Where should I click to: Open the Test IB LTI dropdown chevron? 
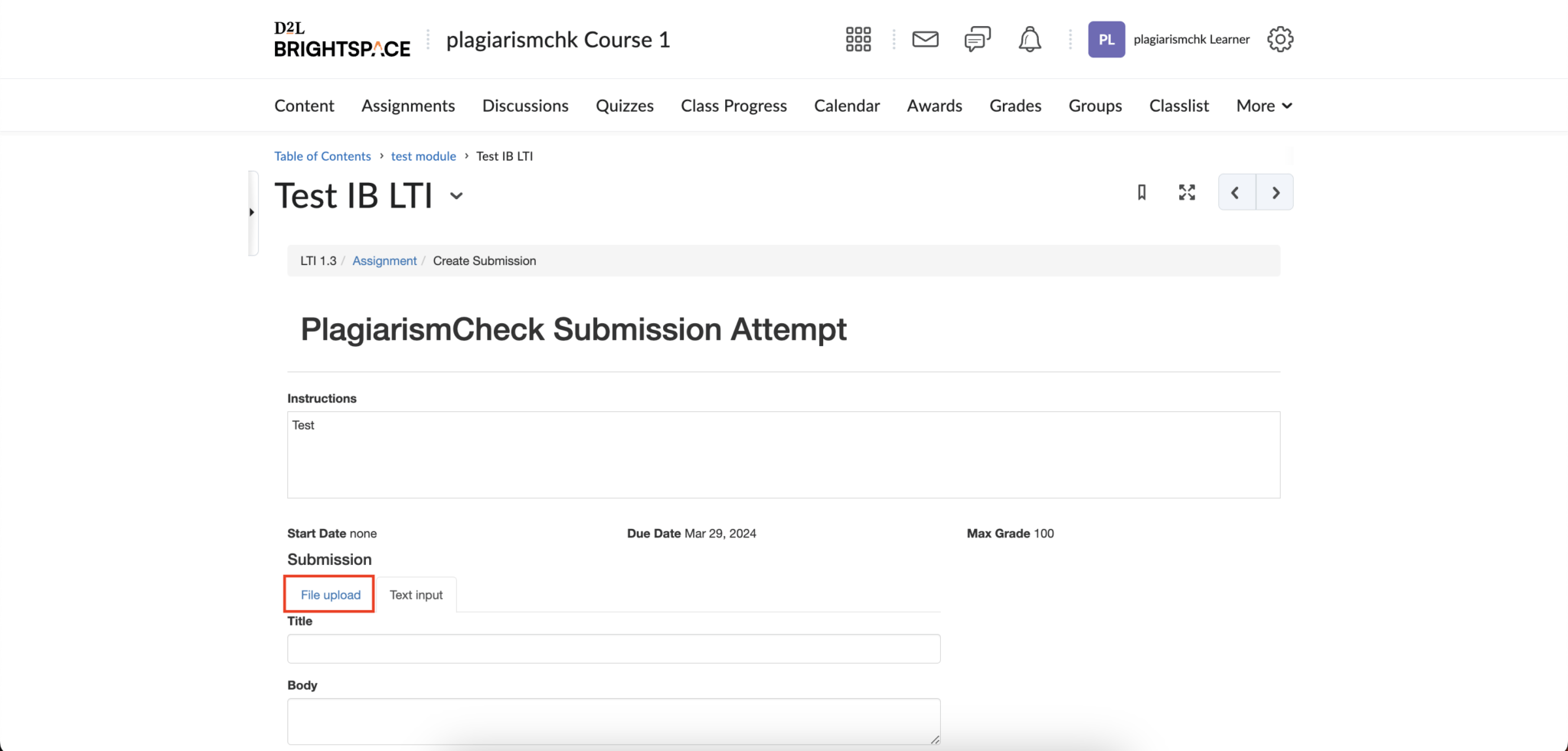point(456,197)
